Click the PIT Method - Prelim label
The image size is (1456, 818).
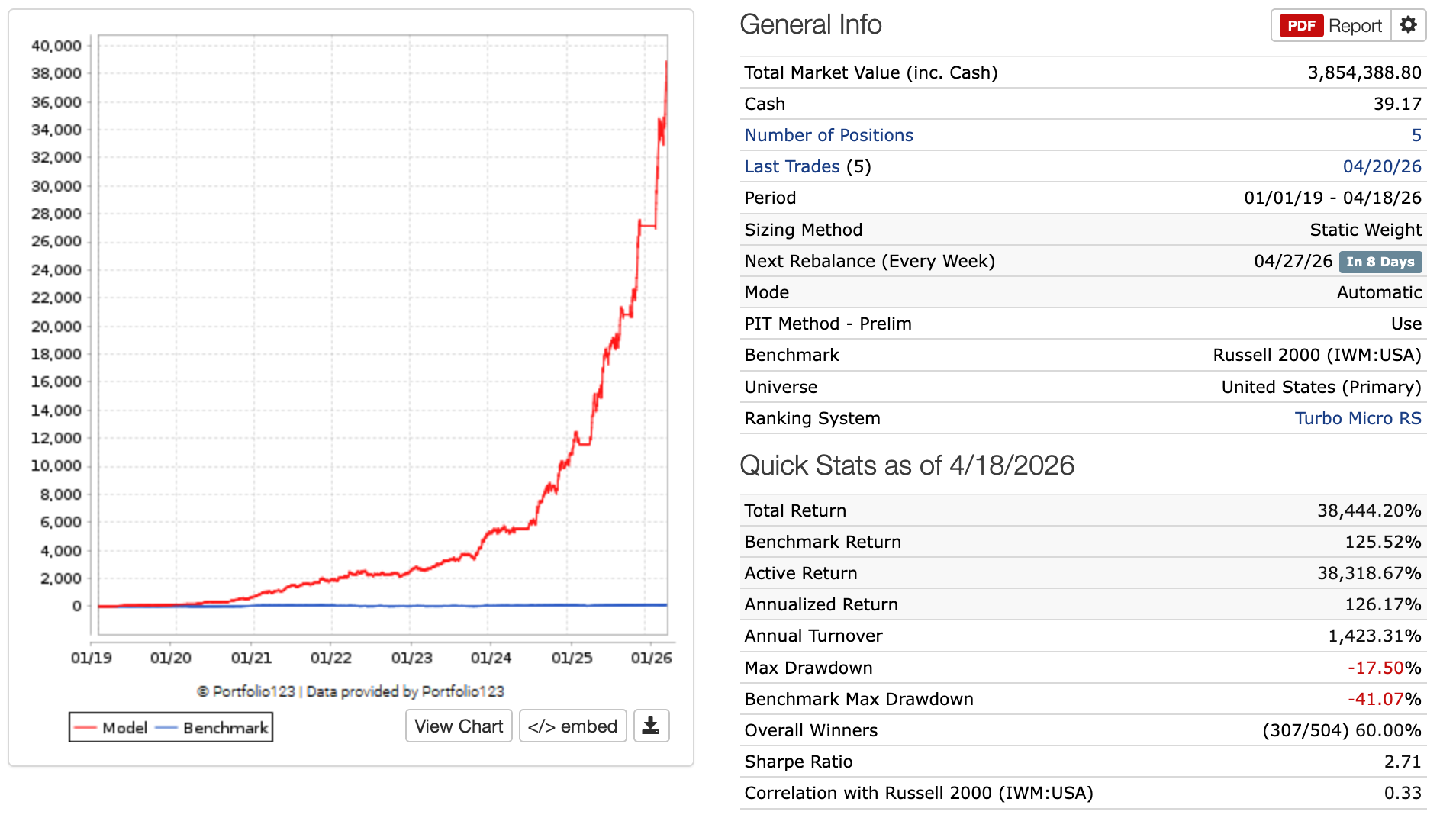(x=827, y=324)
